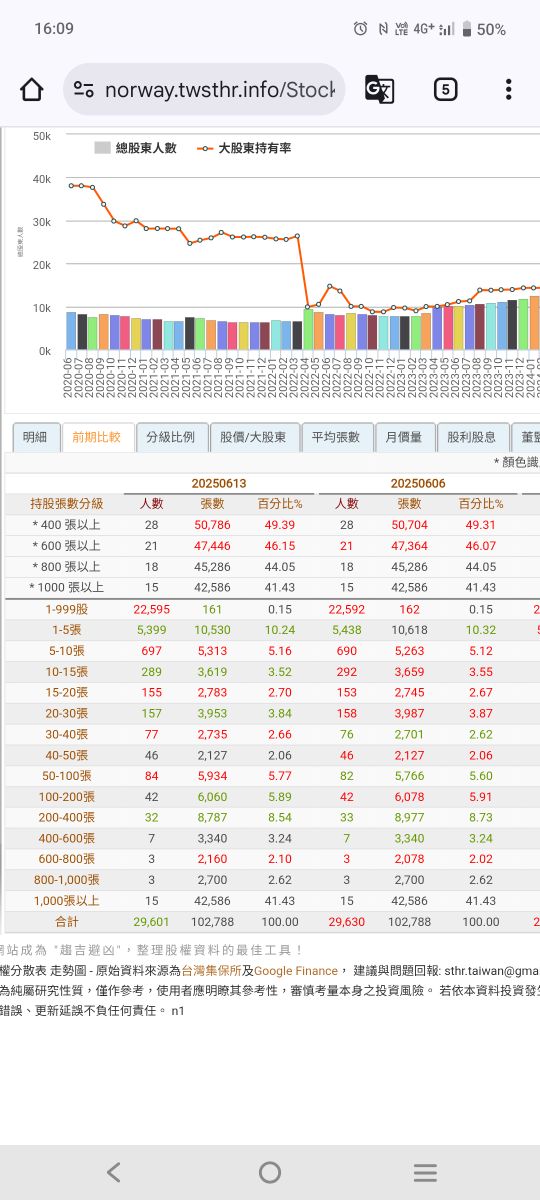
Task: Click the 20250613 date column header
Action: [219, 483]
